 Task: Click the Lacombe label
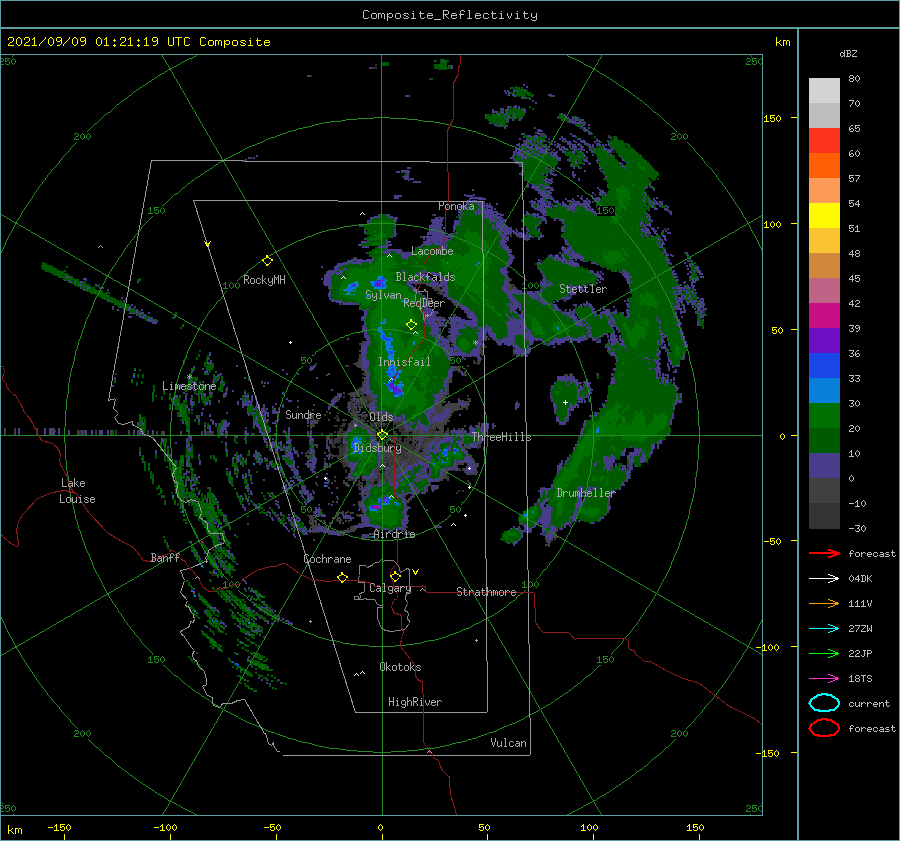pos(432,251)
